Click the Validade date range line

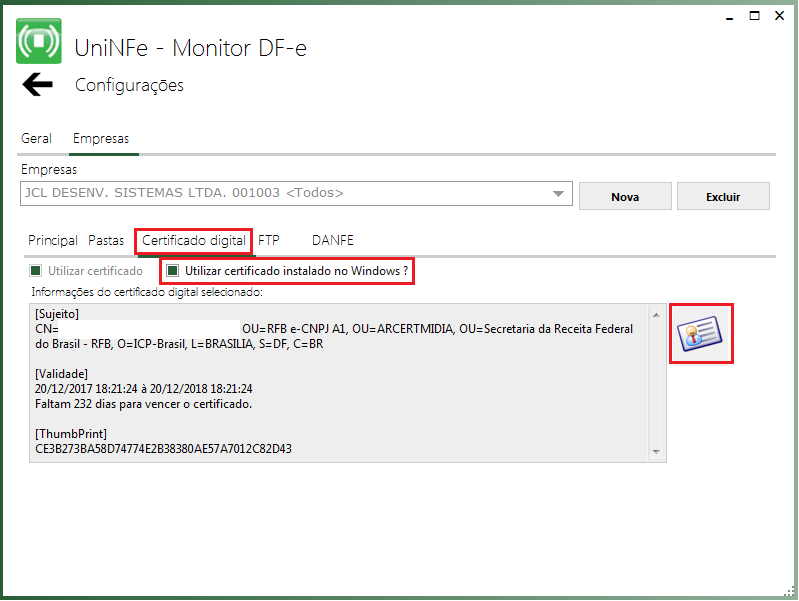144,389
